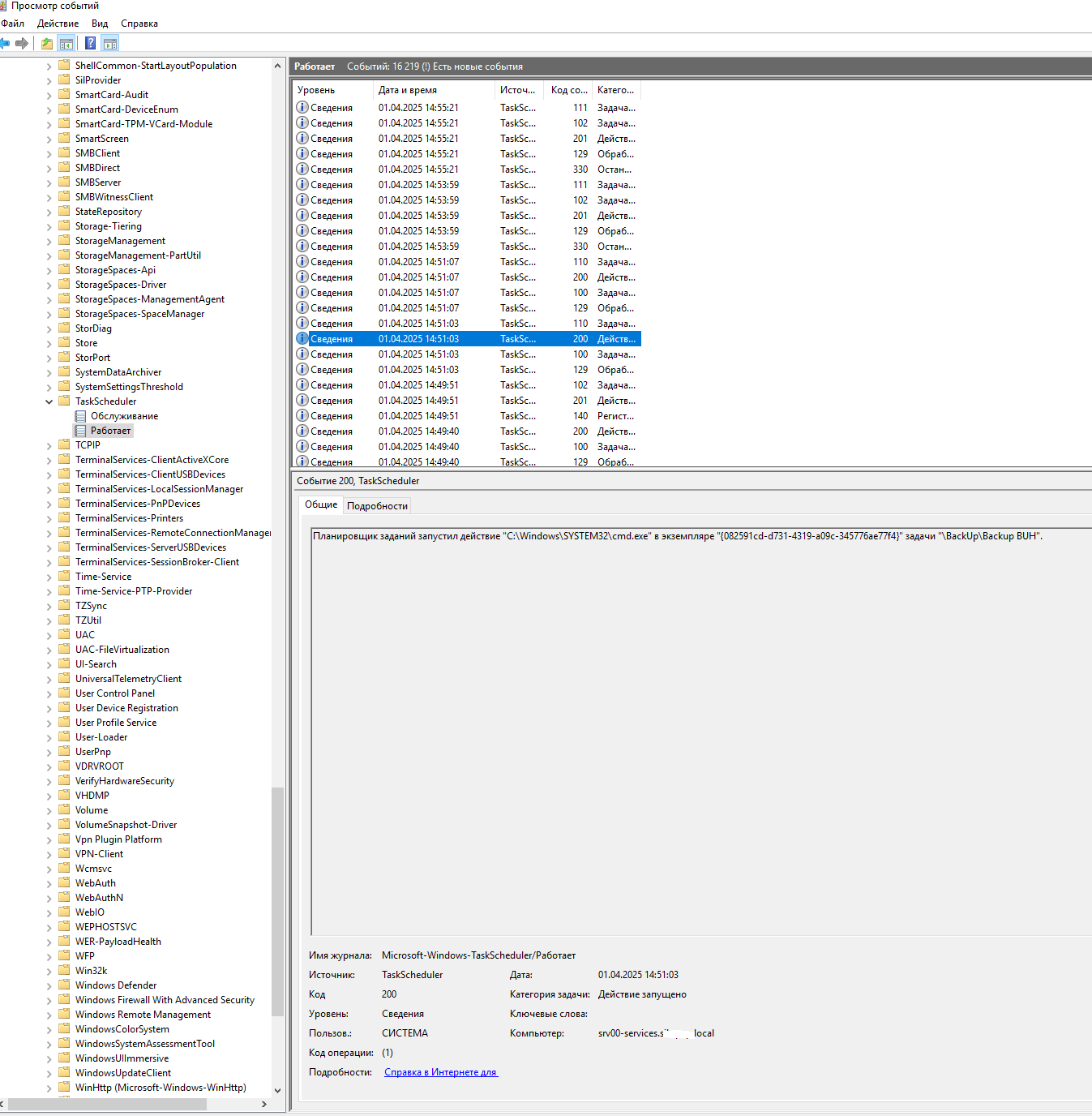This screenshot has width=1092, height=1116.
Task: Select the Работает log in tree
Action: click(110, 431)
